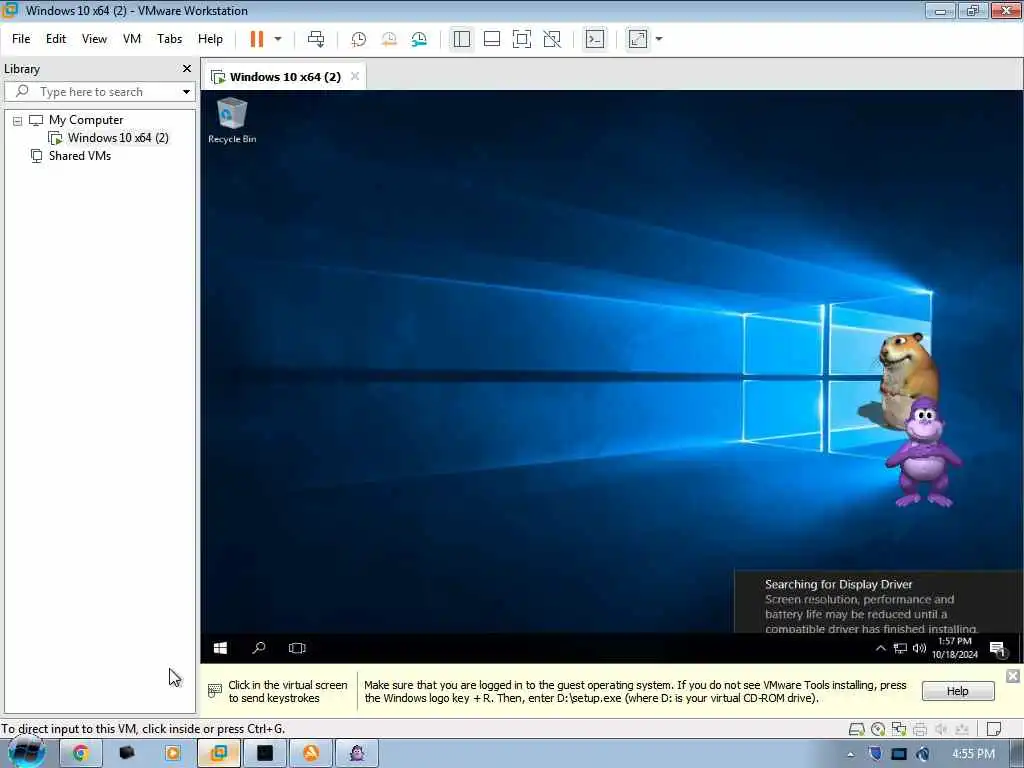The width and height of the screenshot is (1024, 768).
Task: Open the guest Action Center notification icon
Action: pyautogui.click(x=997, y=648)
